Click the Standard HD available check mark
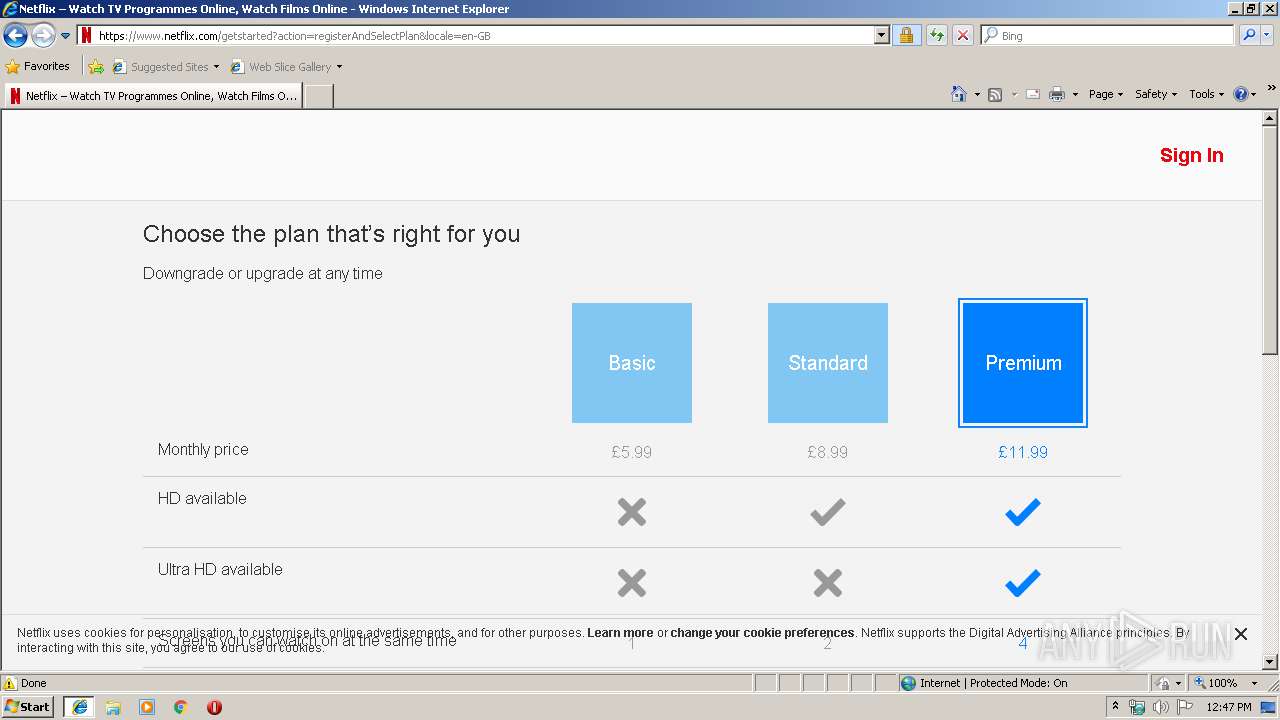This screenshot has height=720, width=1280. pos(828,512)
